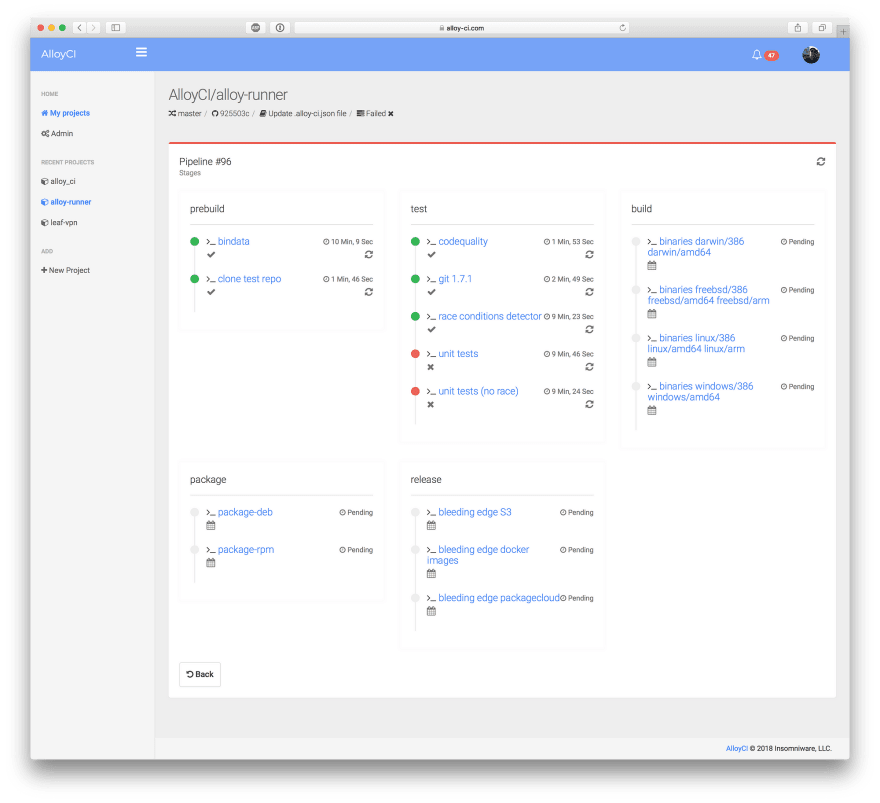Retry the clone test repo job

tap(369, 292)
